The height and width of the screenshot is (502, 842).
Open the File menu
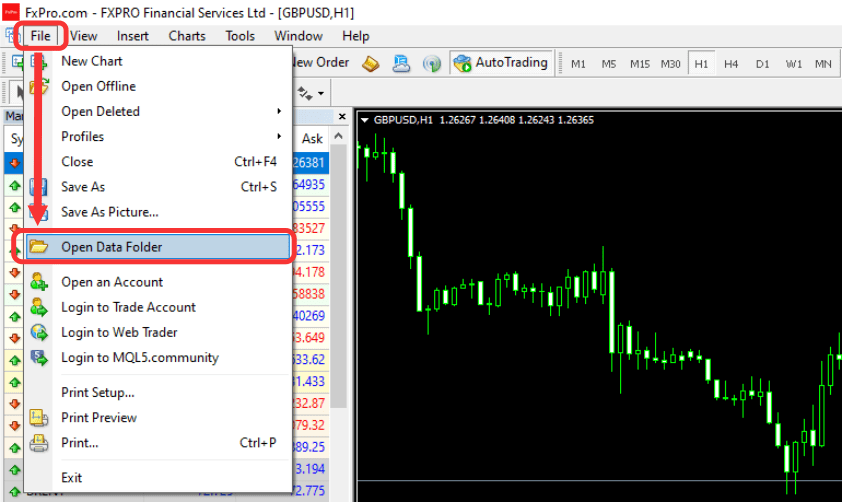(x=40, y=36)
